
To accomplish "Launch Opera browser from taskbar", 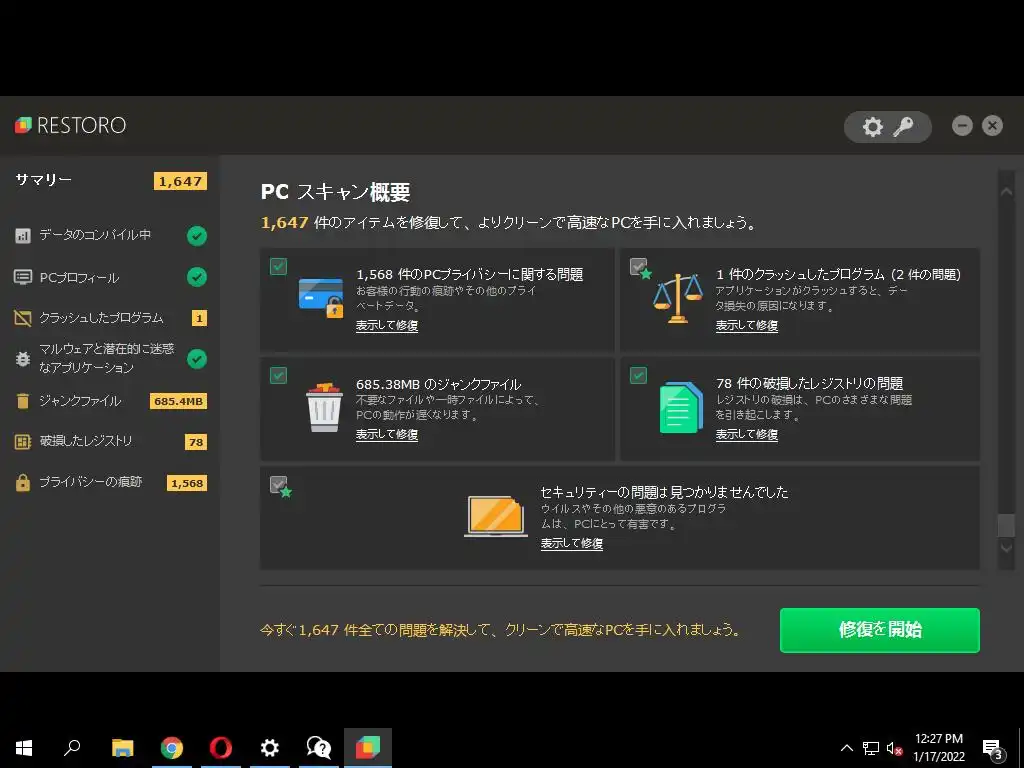I will (x=221, y=748).
